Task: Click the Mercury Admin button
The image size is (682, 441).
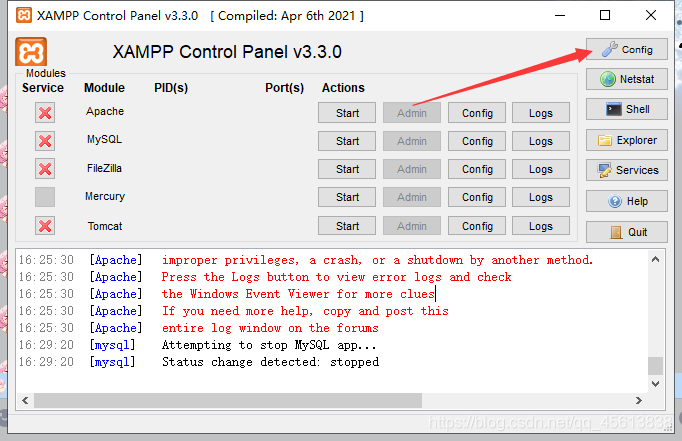Action: tap(411, 197)
